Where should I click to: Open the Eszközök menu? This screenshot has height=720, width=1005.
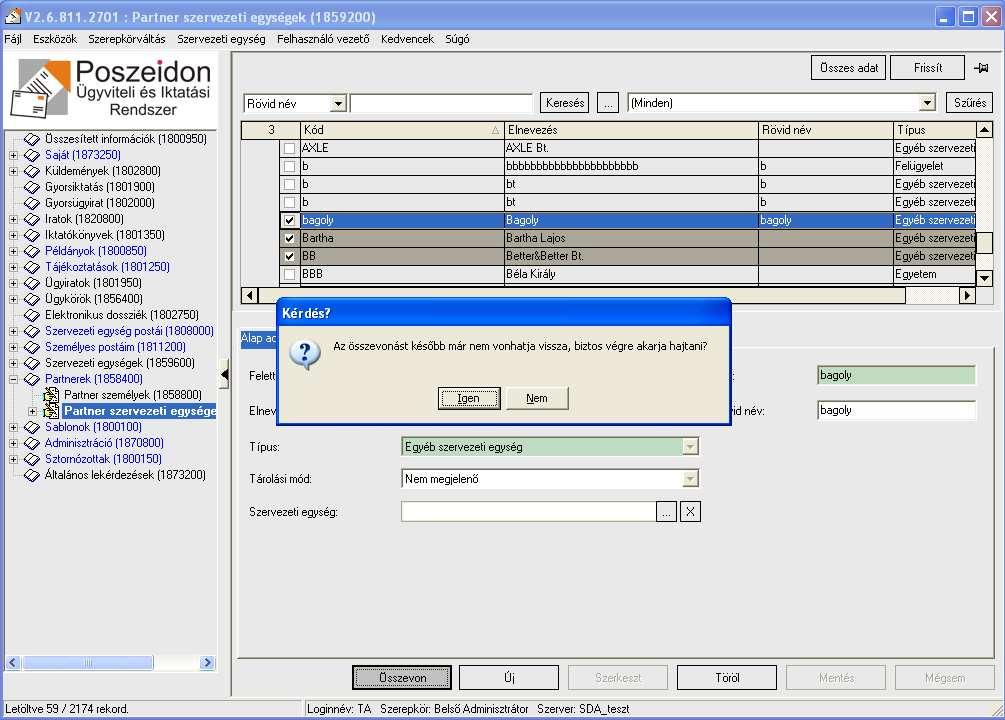(55, 39)
